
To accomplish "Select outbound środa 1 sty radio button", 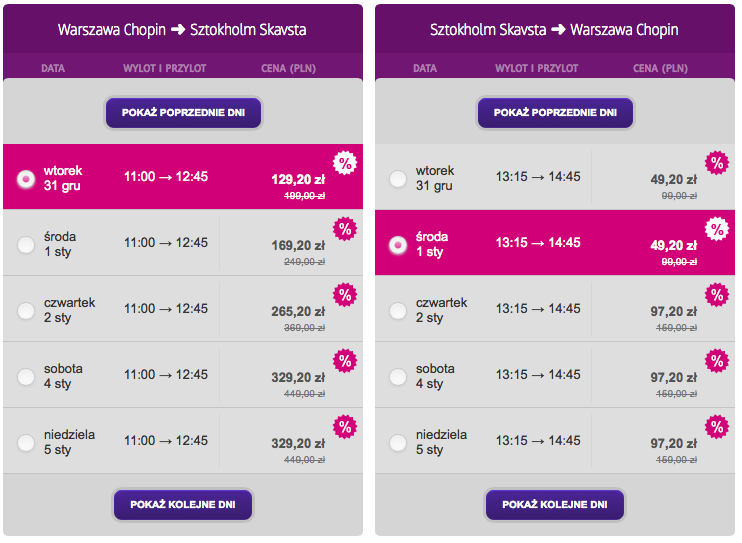I will click(x=26, y=245).
